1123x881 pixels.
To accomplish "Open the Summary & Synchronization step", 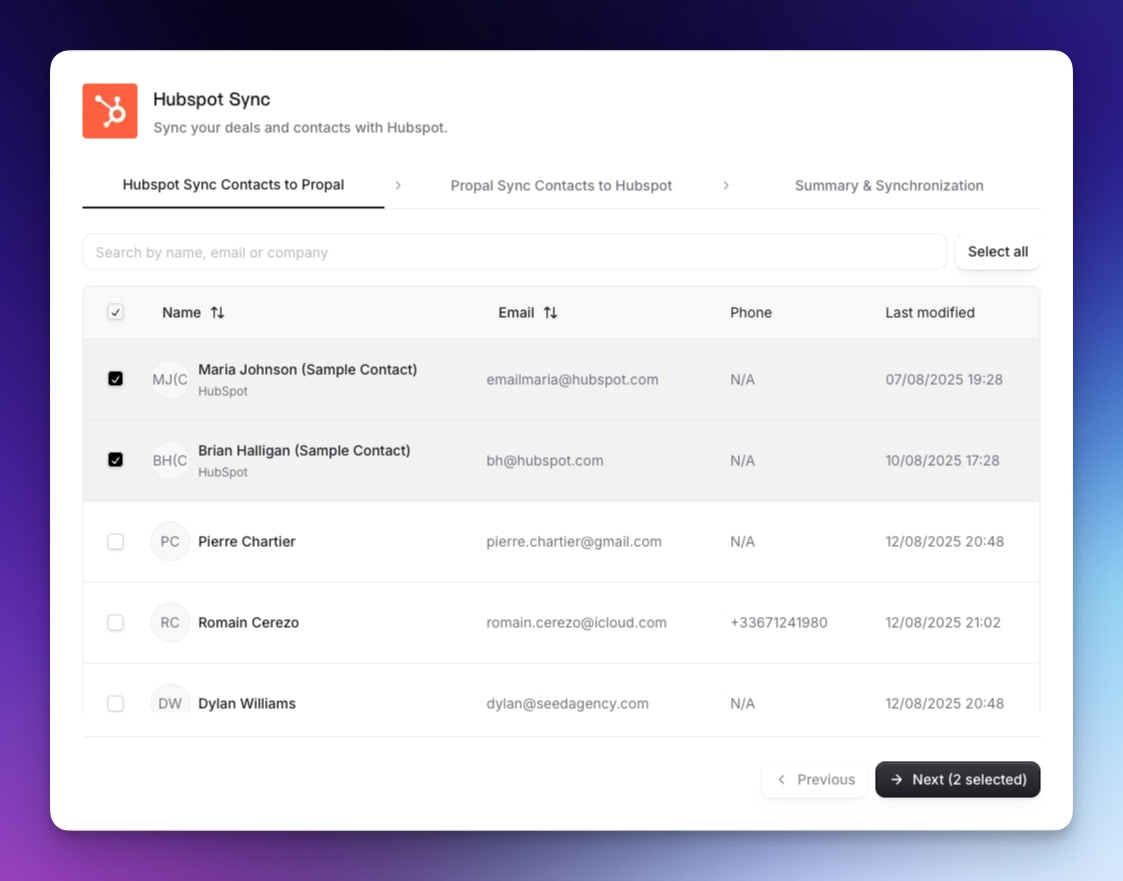I will click(889, 185).
